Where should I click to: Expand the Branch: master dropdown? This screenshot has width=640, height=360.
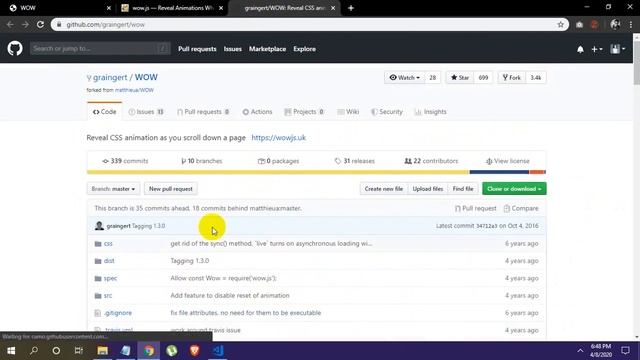coord(113,189)
